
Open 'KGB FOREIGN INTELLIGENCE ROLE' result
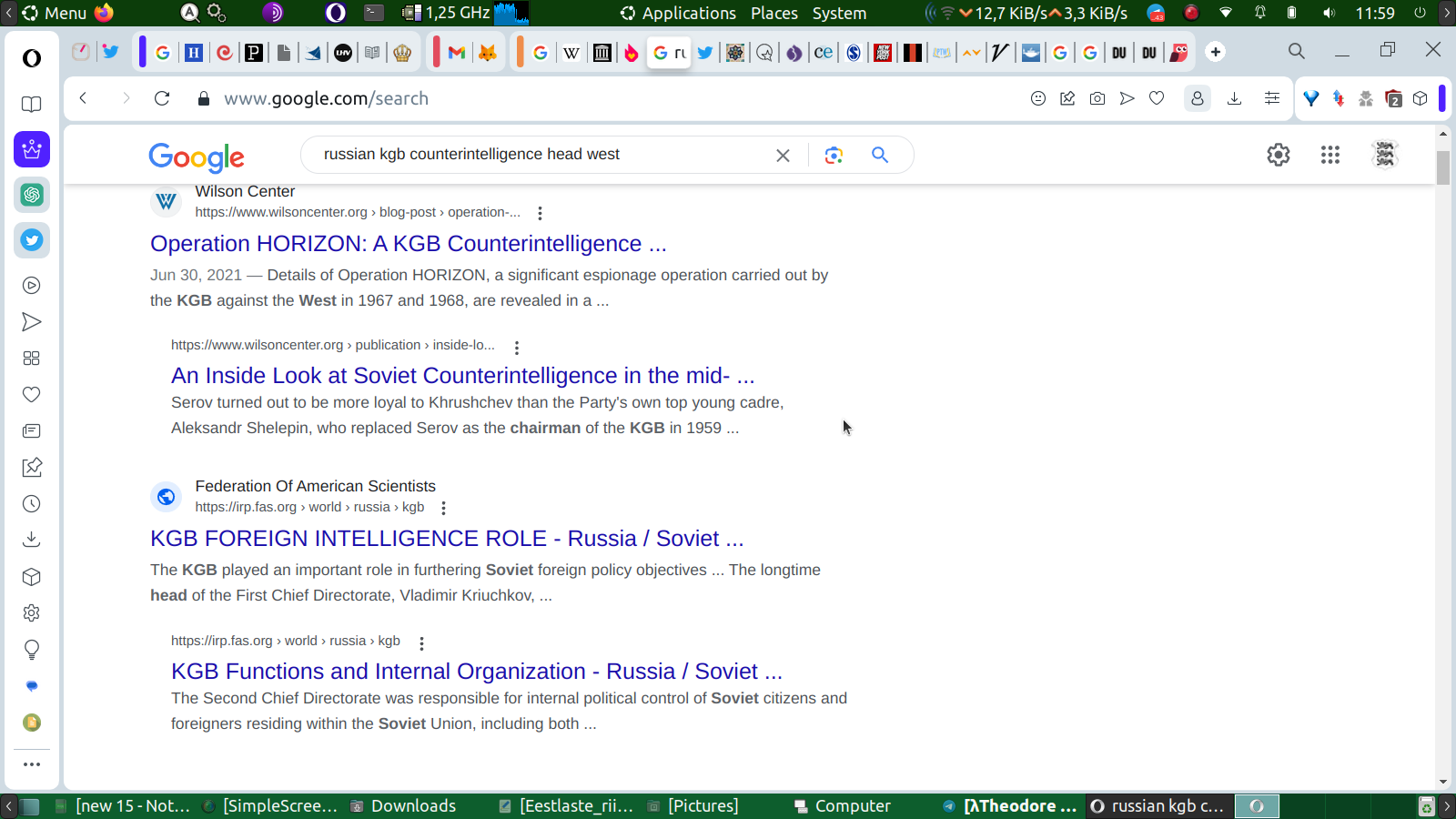447,539
